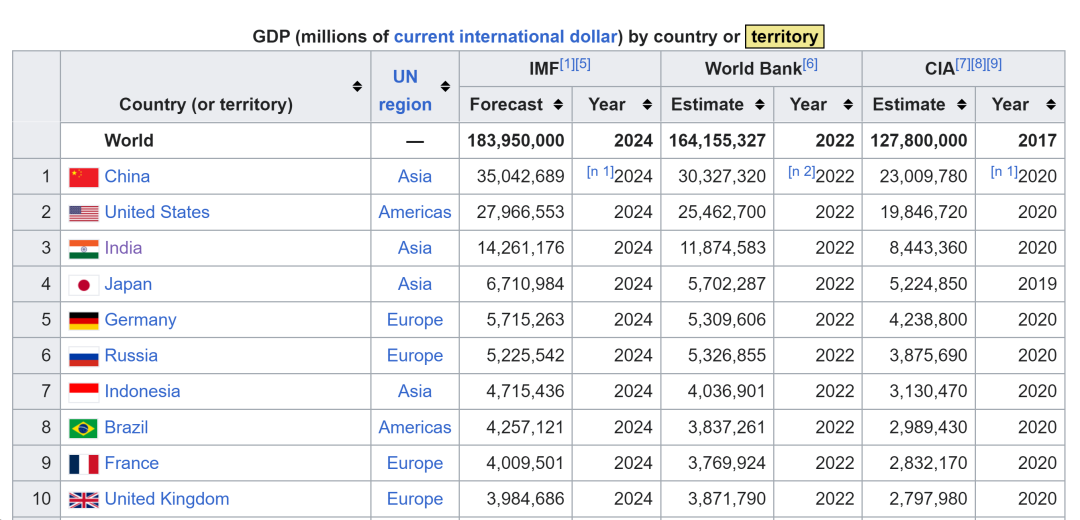Follow the Asia link in Indonesia row
Image resolution: width=1080 pixels, height=520 pixels.
click(x=415, y=391)
